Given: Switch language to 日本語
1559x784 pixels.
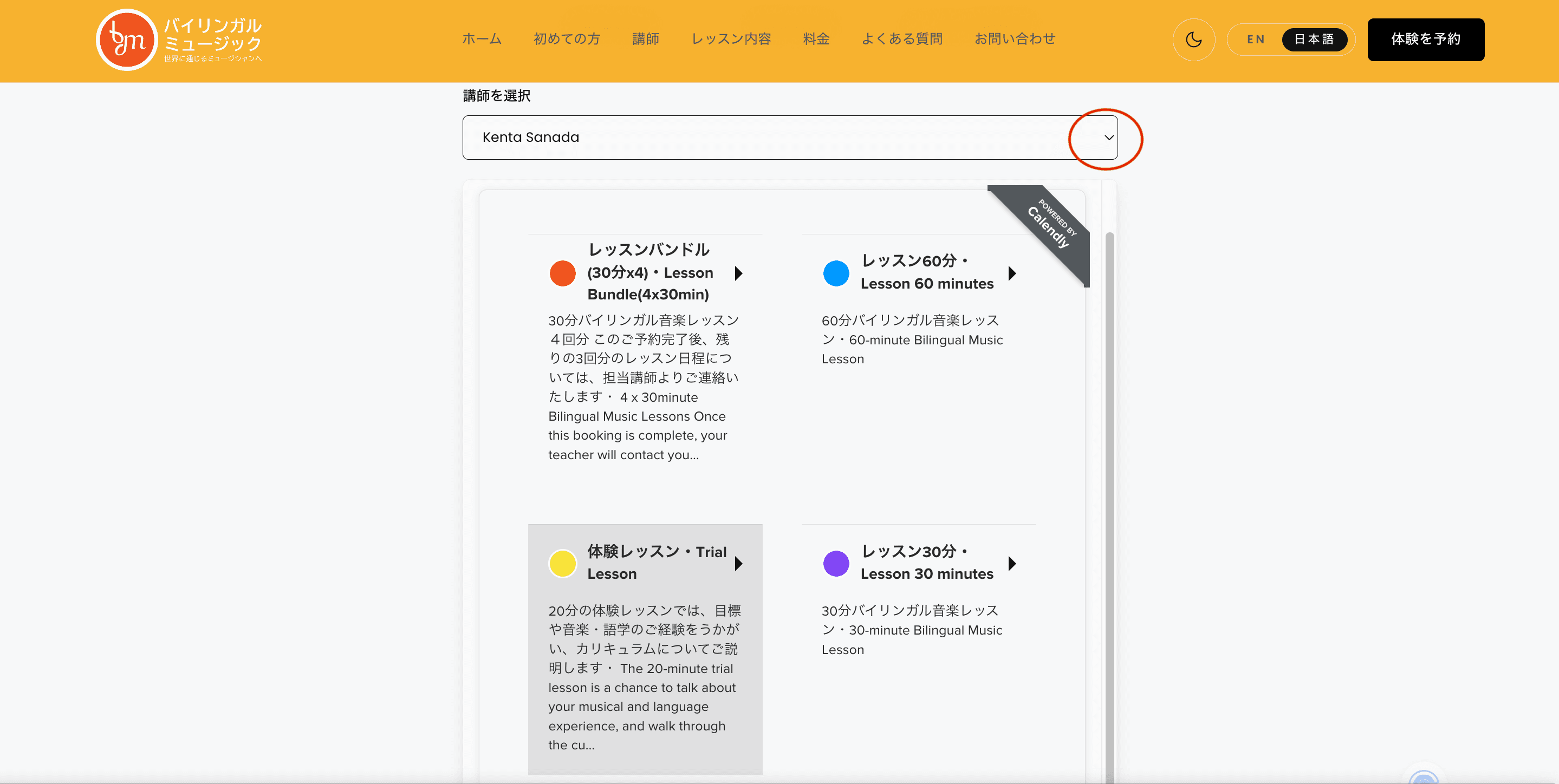Looking at the screenshot, I should coord(1314,40).
